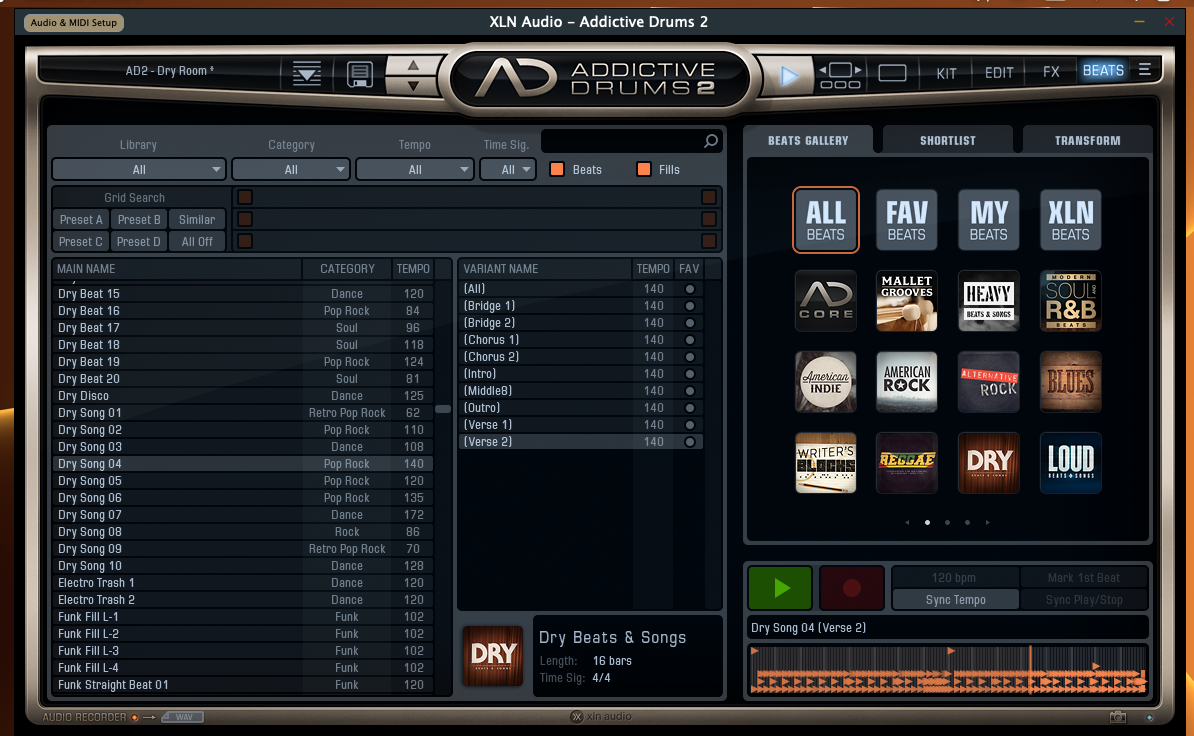Toggle first grid search row right checkbox
Viewport: 1194px width, 736px height.
pyautogui.click(x=709, y=197)
